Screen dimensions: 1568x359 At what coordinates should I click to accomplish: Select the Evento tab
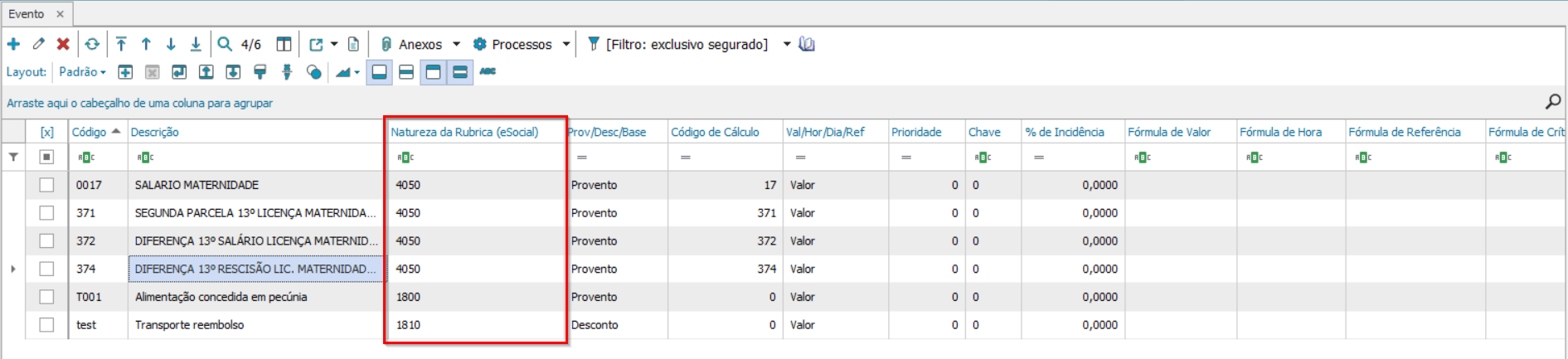(27, 14)
